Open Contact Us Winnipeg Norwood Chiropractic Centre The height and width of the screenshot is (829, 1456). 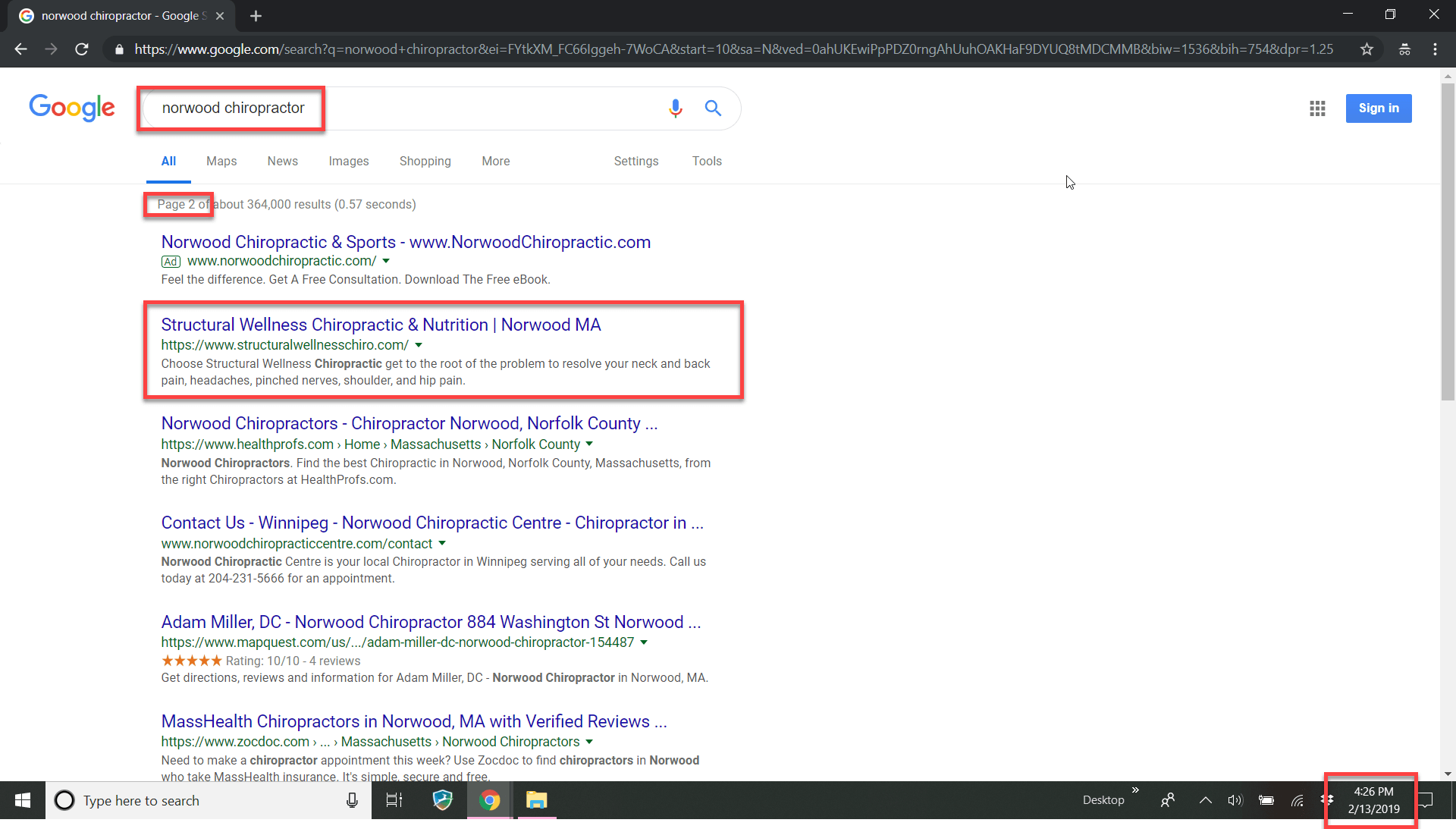click(432, 523)
